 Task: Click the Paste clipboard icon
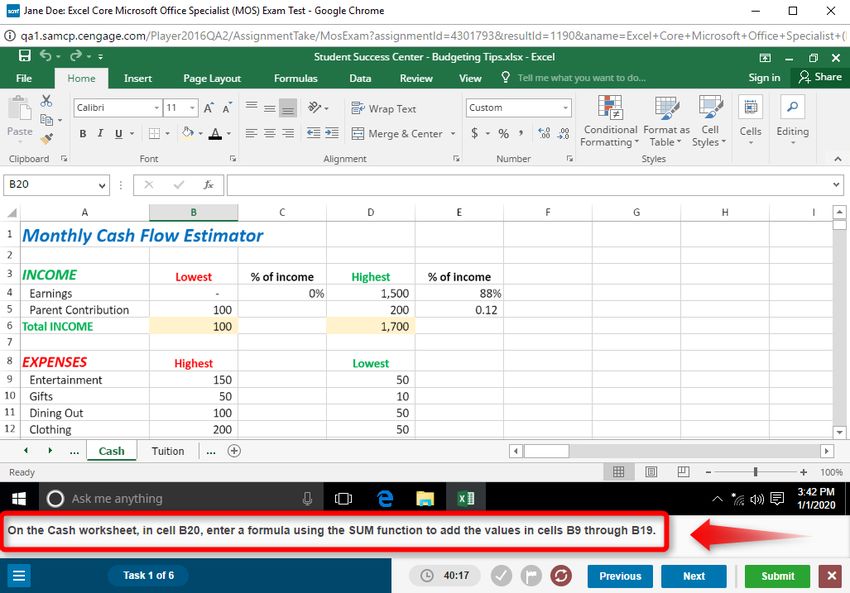coord(20,108)
